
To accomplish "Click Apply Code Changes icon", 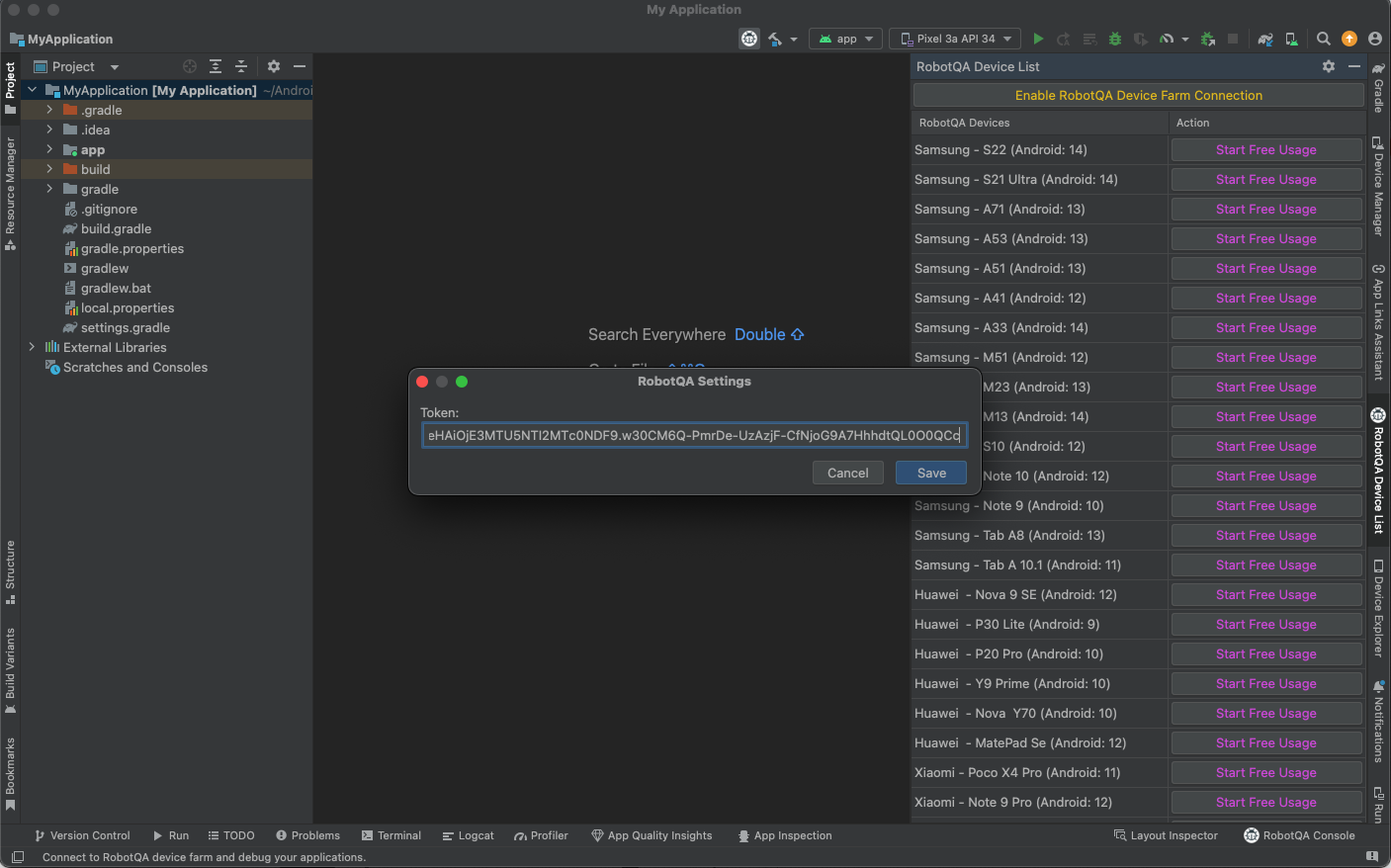I will coord(1089,39).
